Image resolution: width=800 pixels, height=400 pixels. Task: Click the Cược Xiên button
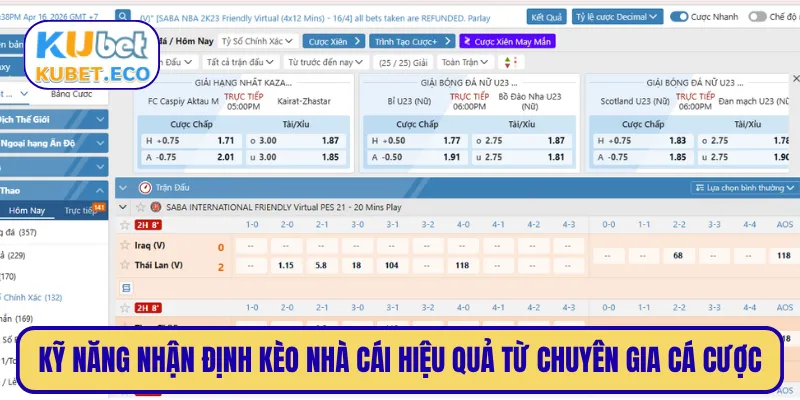(334, 41)
